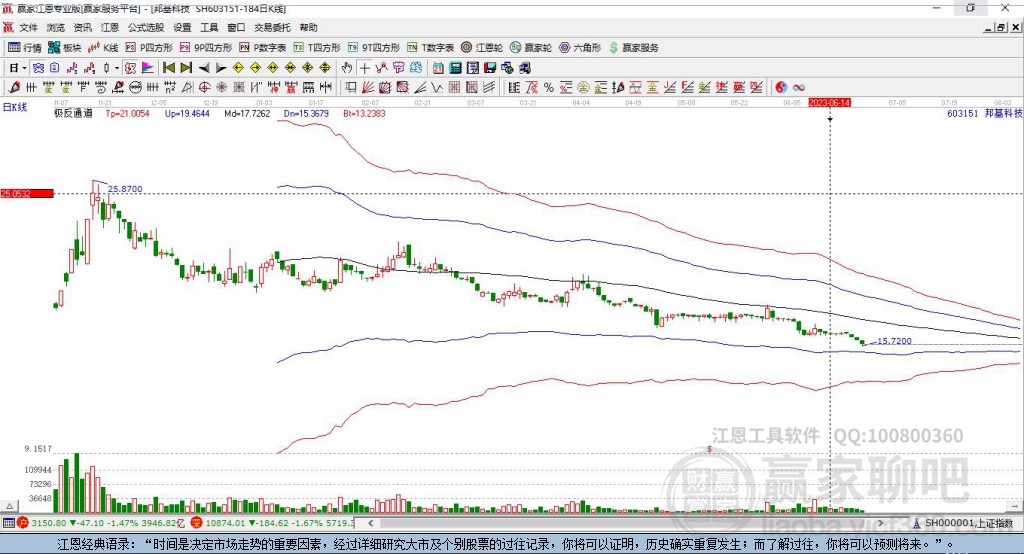The image size is (1024, 554).
Task: Click the zigzag line icon
Action: click(x=437, y=88)
